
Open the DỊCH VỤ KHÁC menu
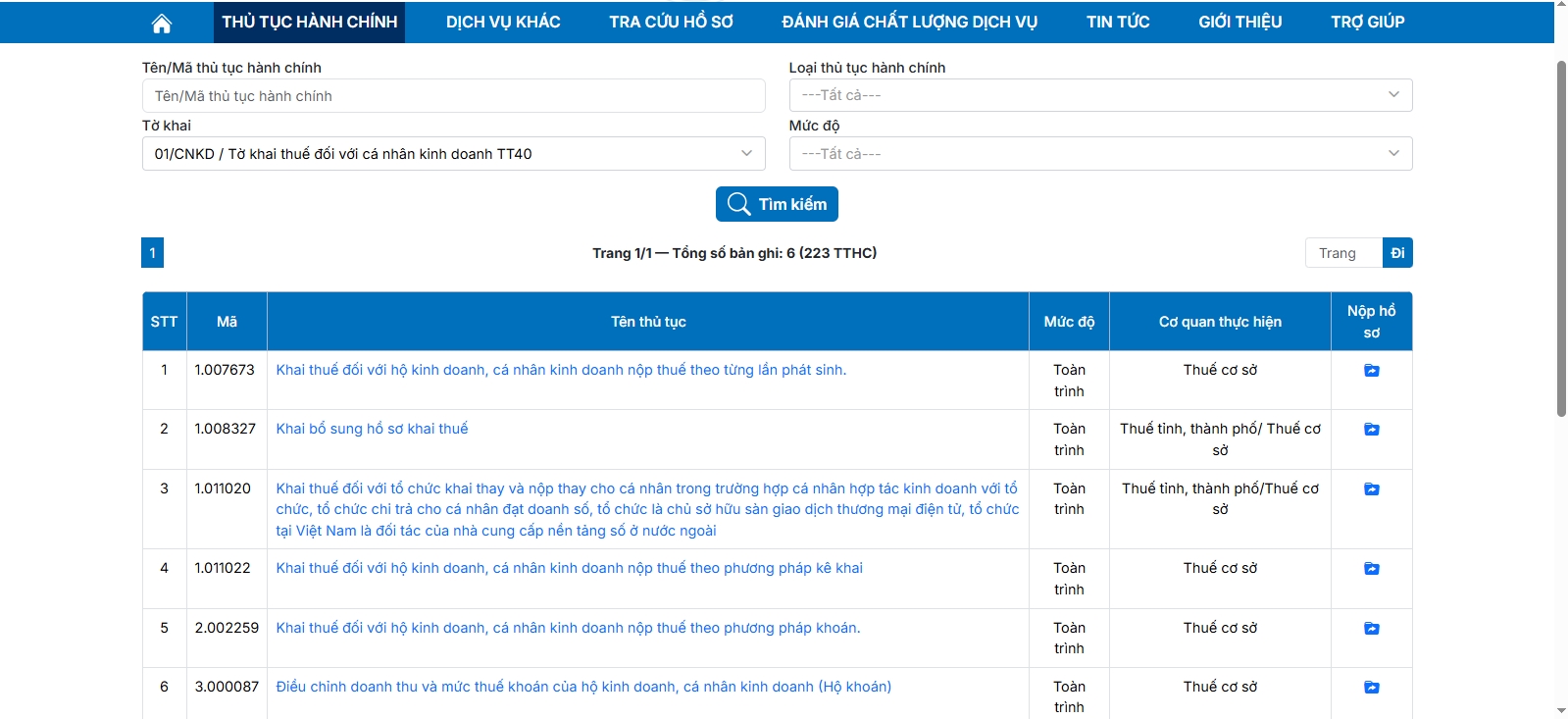[503, 22]
